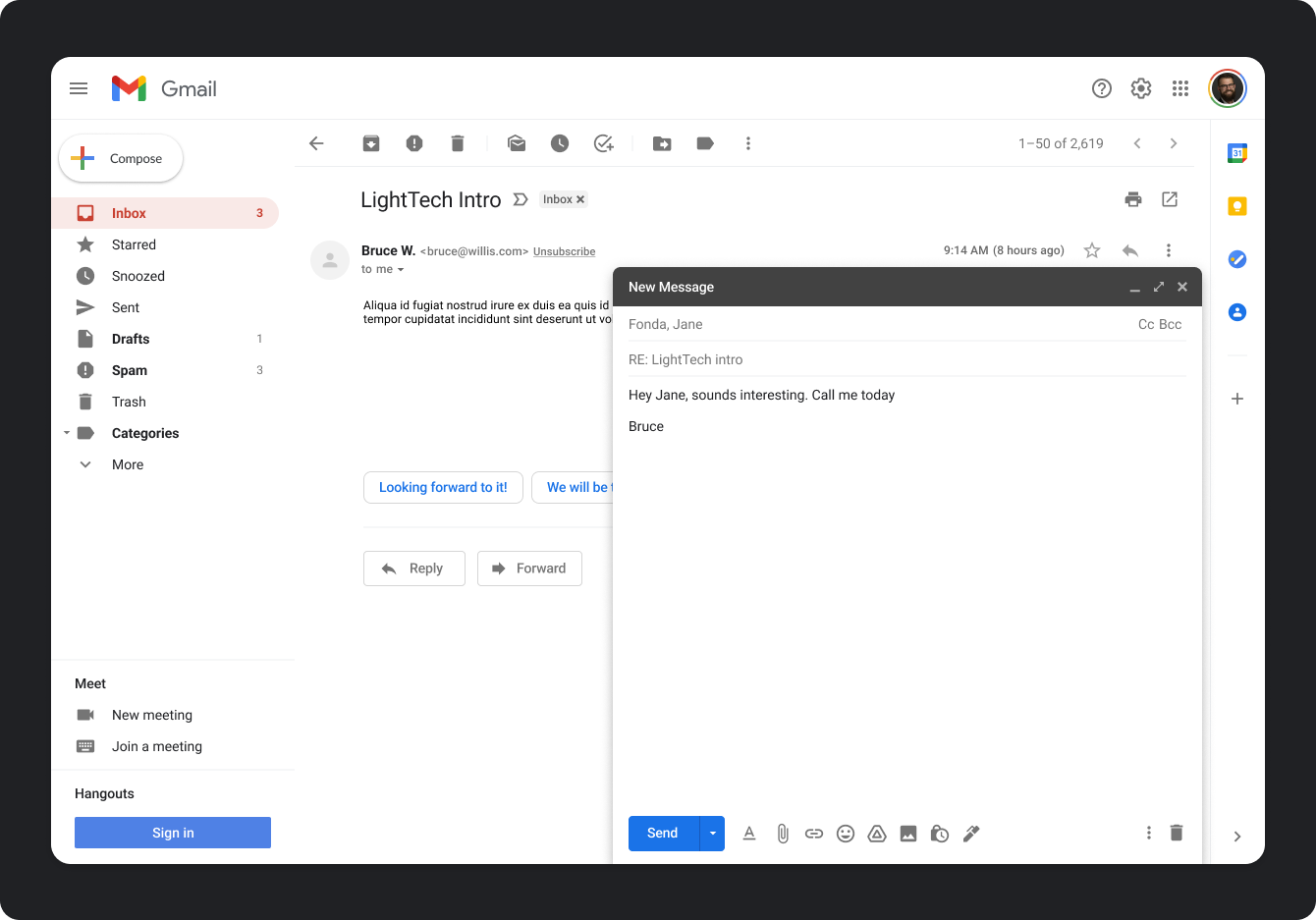Send the new message
This screenshot has width=1316, height=920.
[663, 834]
